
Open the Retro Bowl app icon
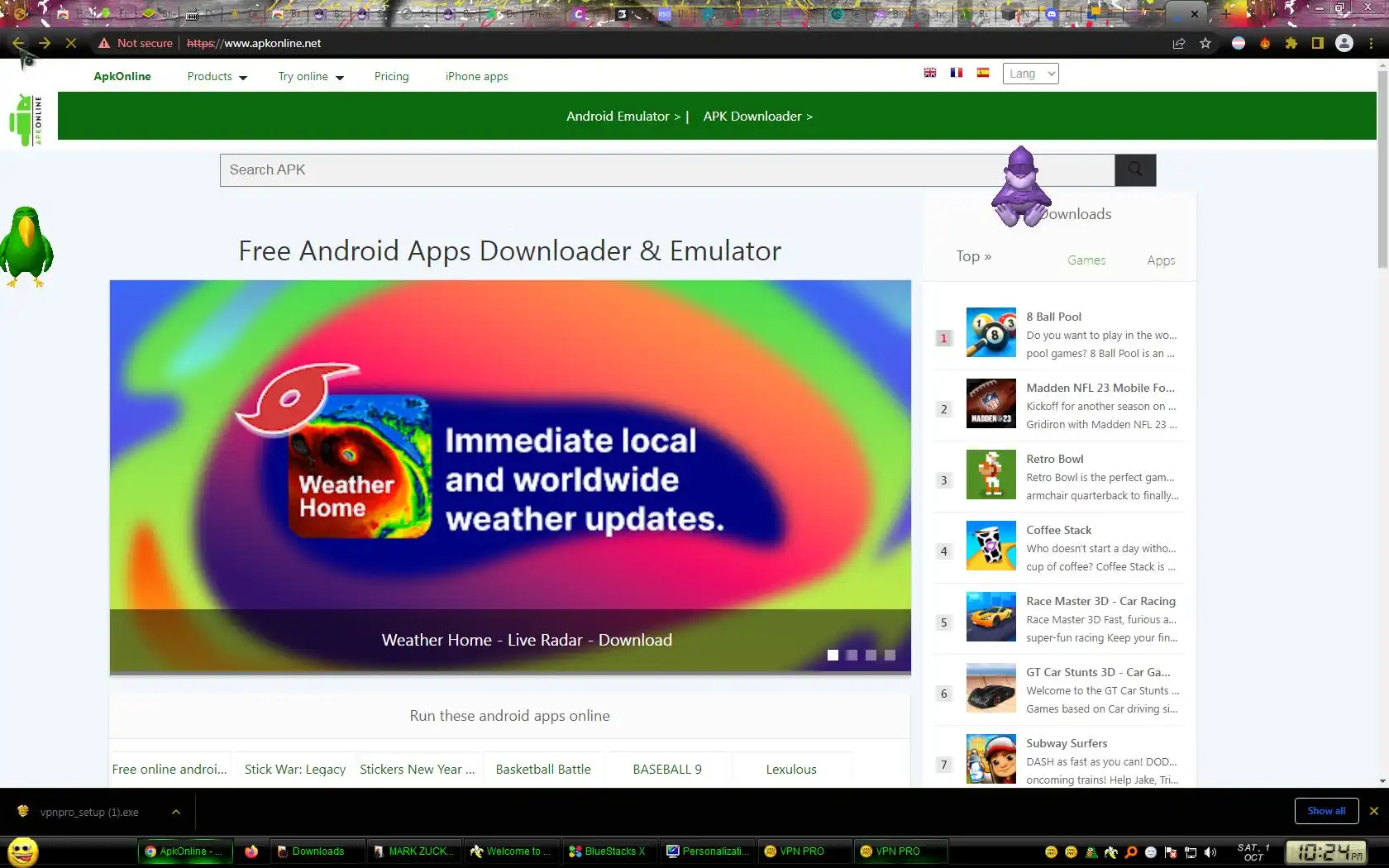tap(991, 475)
